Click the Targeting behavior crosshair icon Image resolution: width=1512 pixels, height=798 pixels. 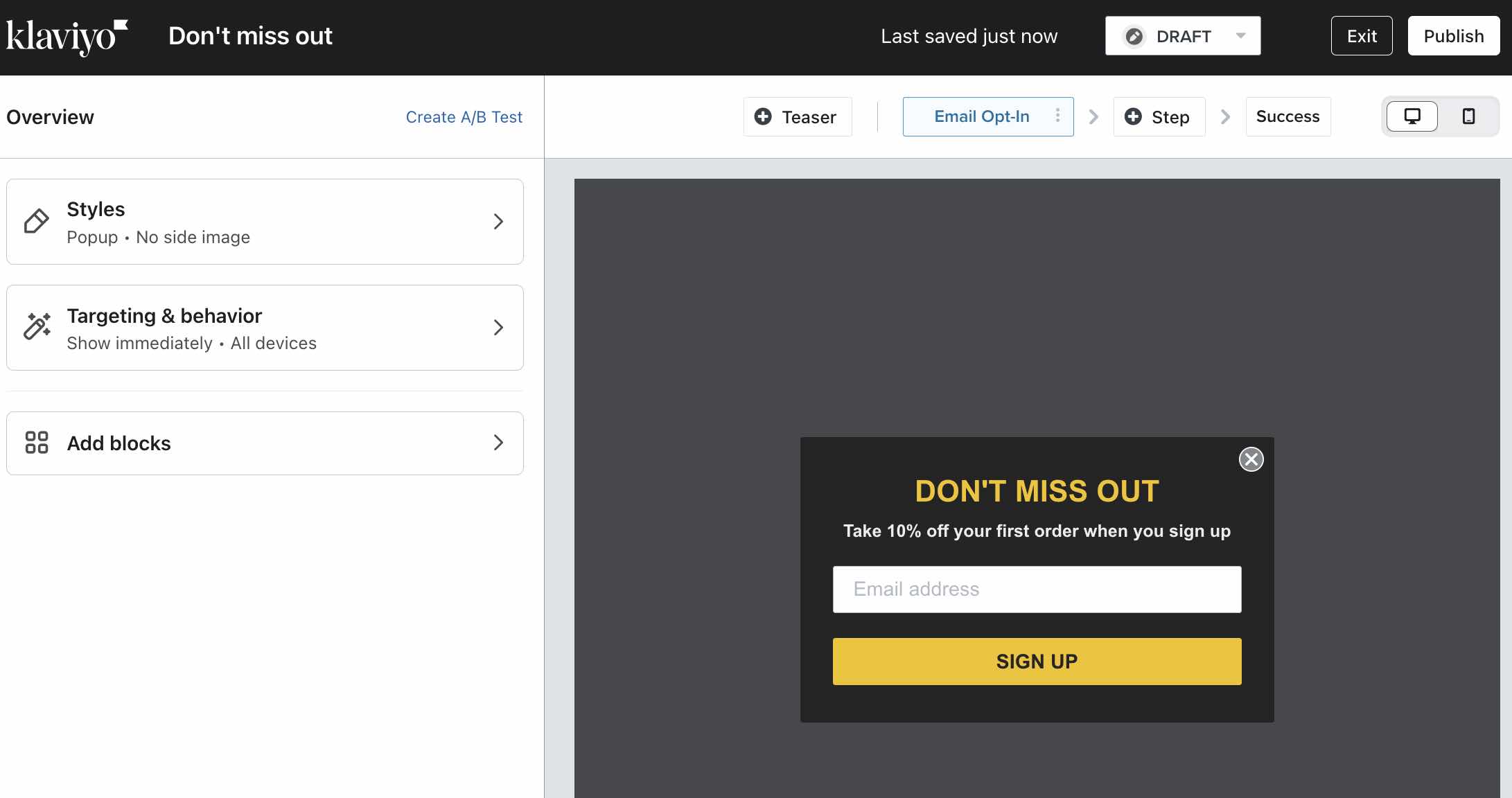pyautogui.click(x=37, y=327)
